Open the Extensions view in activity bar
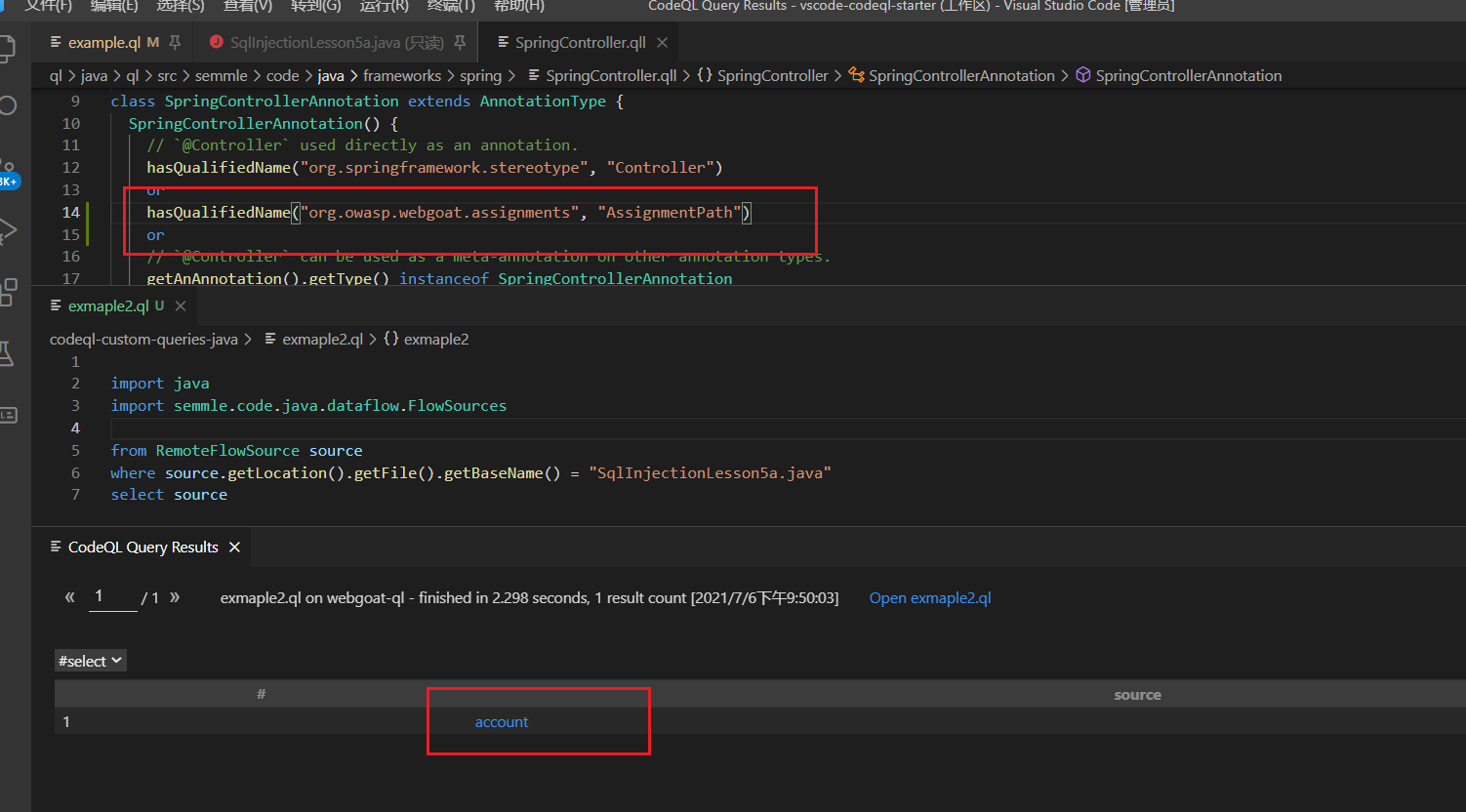The height and width of the screenshot is (812, 1466). coord(8,292)
